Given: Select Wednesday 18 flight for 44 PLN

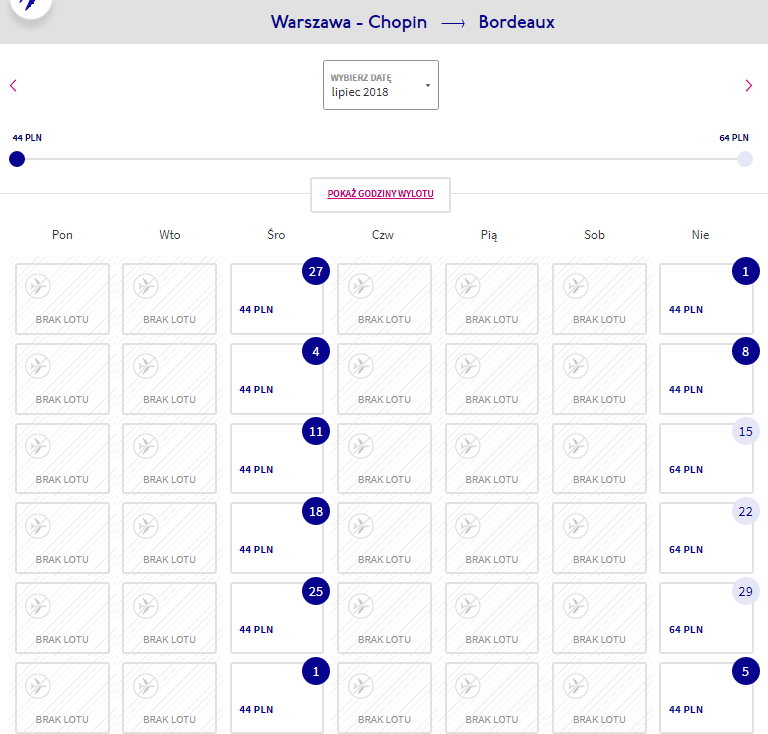Looking at the screenshot, I should (277, 539).
